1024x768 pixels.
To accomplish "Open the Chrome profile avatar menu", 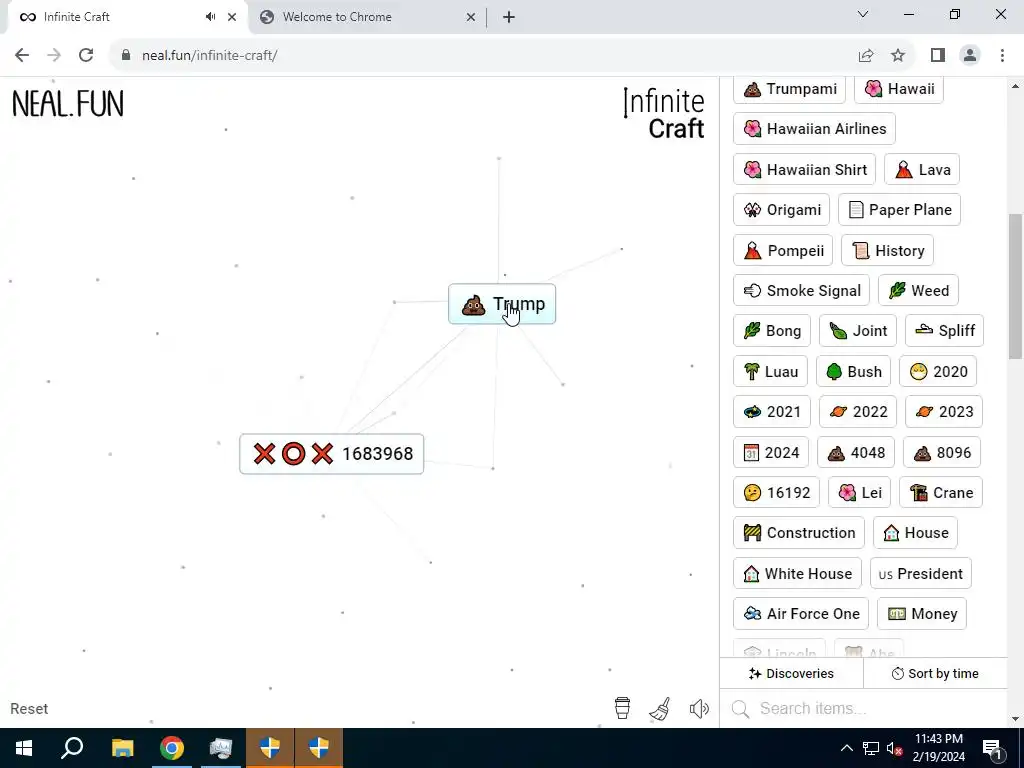I will [x=970, y=56].
